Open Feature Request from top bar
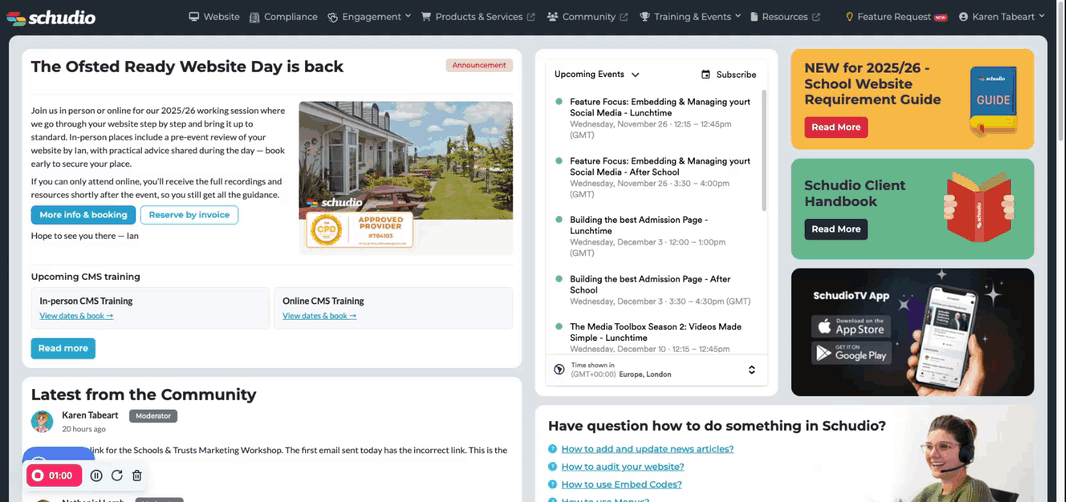 pyautogui.click(x=896, y=17)
